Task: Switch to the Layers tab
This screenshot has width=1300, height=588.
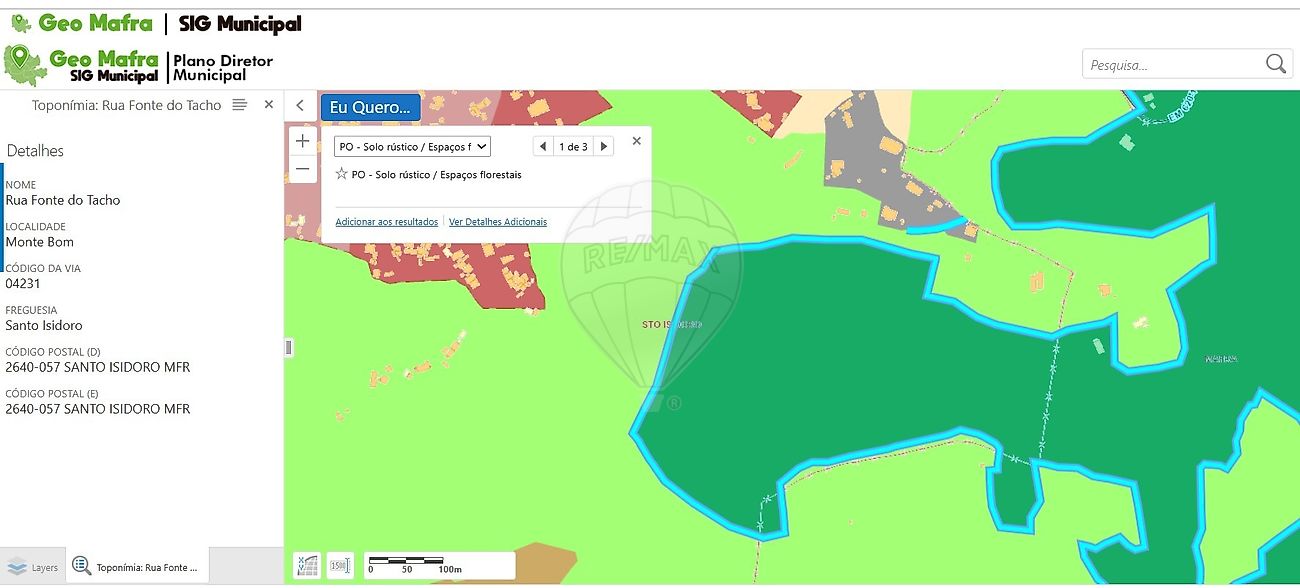Action: (x=33, y=567)
